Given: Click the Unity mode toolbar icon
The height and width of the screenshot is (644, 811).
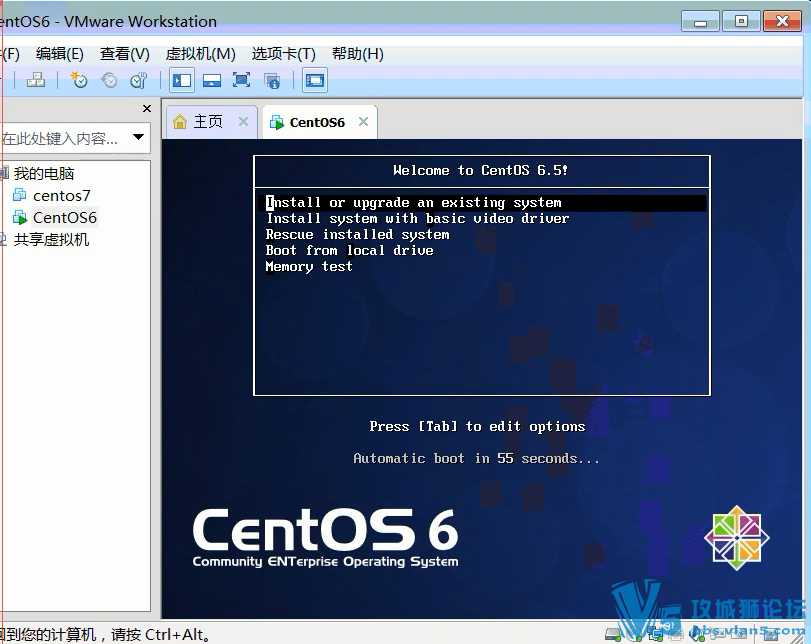Looking at the screenshot, I should click(x=272, y=80).
